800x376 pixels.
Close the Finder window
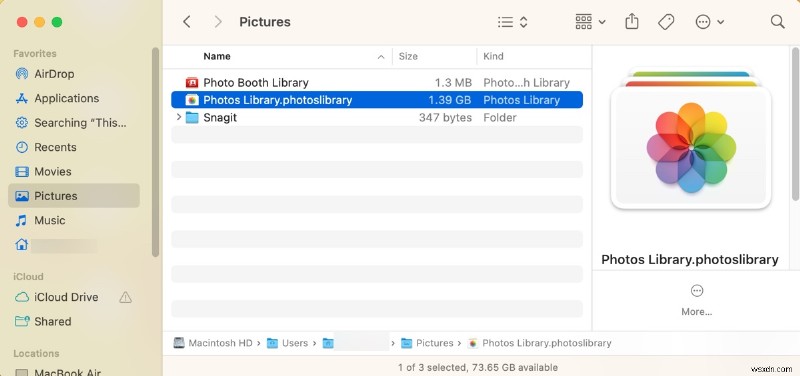22,22
